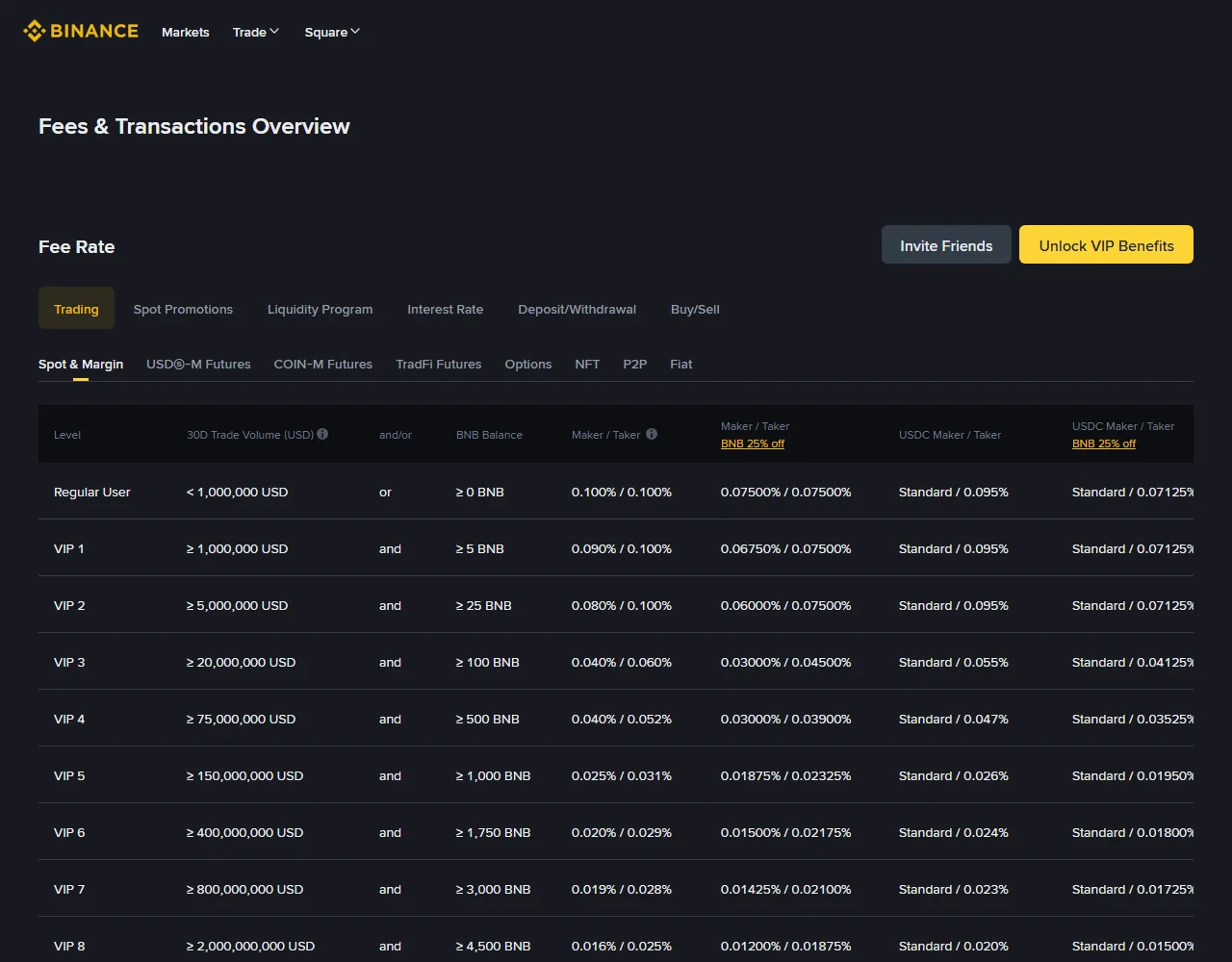Select the Spot & Margin sub-tab
1232x962 pixels.
pyautogui.click(x=81, y=364)
